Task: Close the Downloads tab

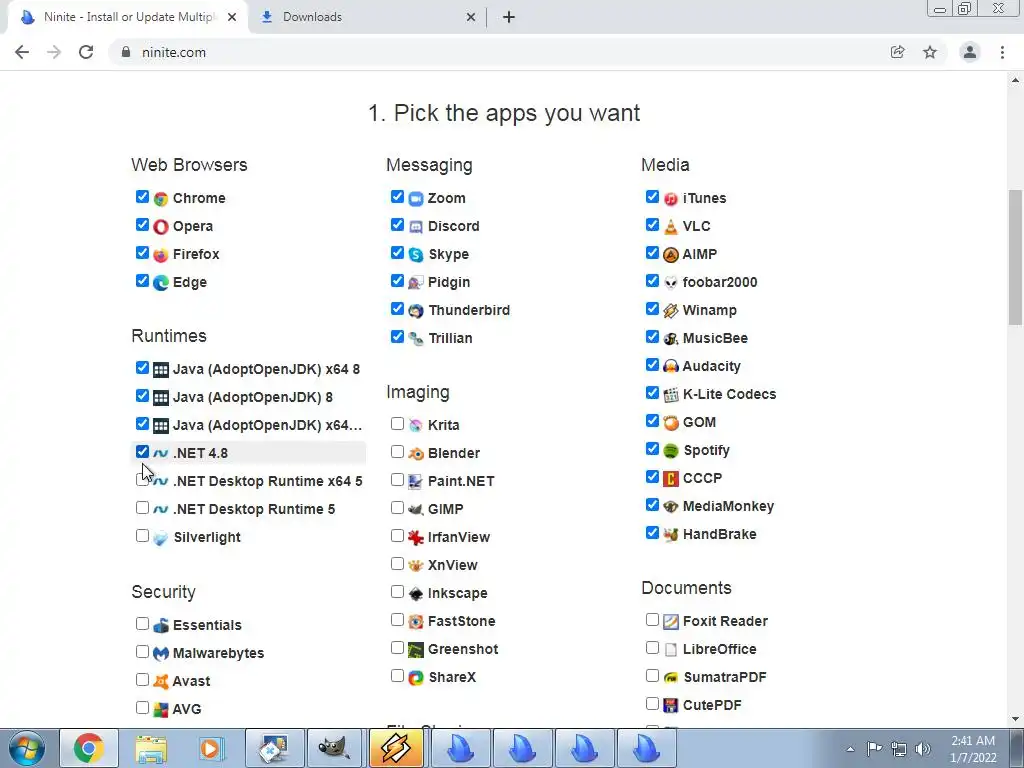Action: coord(471,18)
